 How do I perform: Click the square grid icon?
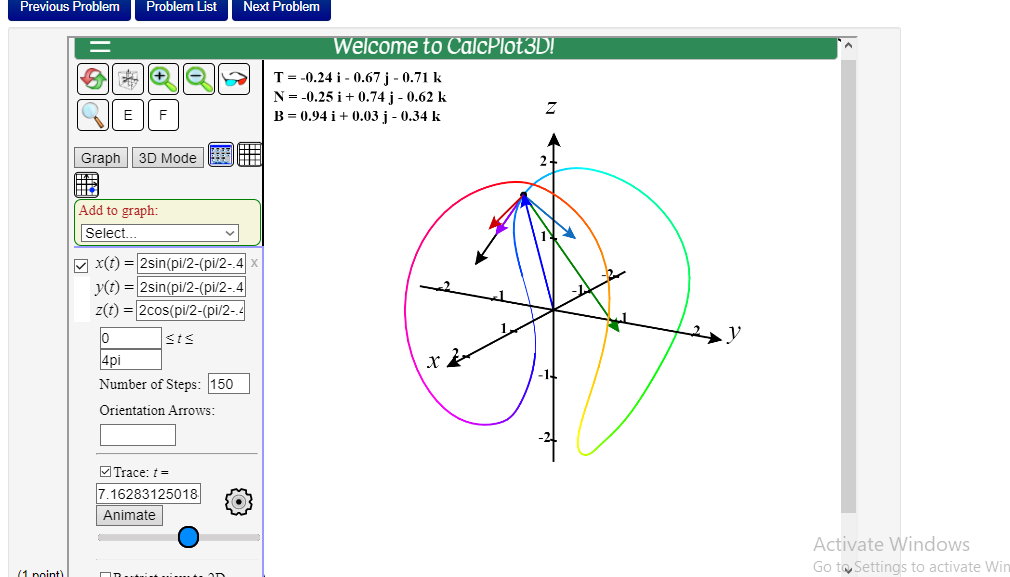coord(249,155)
